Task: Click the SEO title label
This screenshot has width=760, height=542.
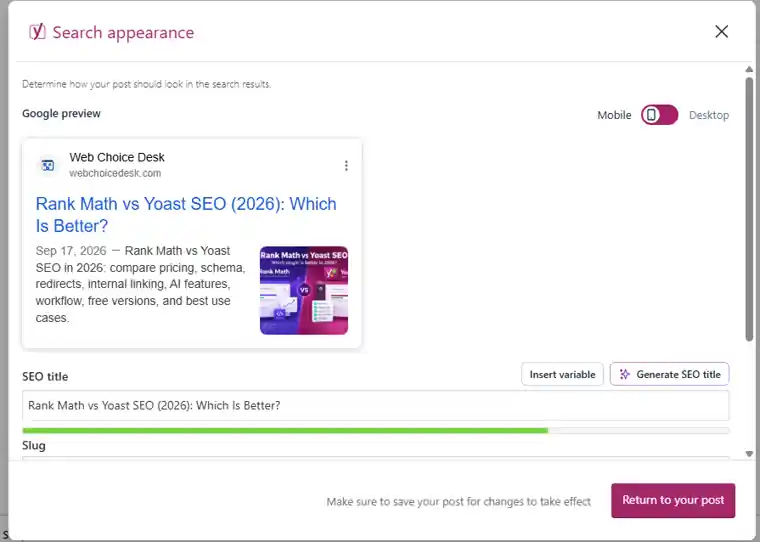Action: [45, 377]
